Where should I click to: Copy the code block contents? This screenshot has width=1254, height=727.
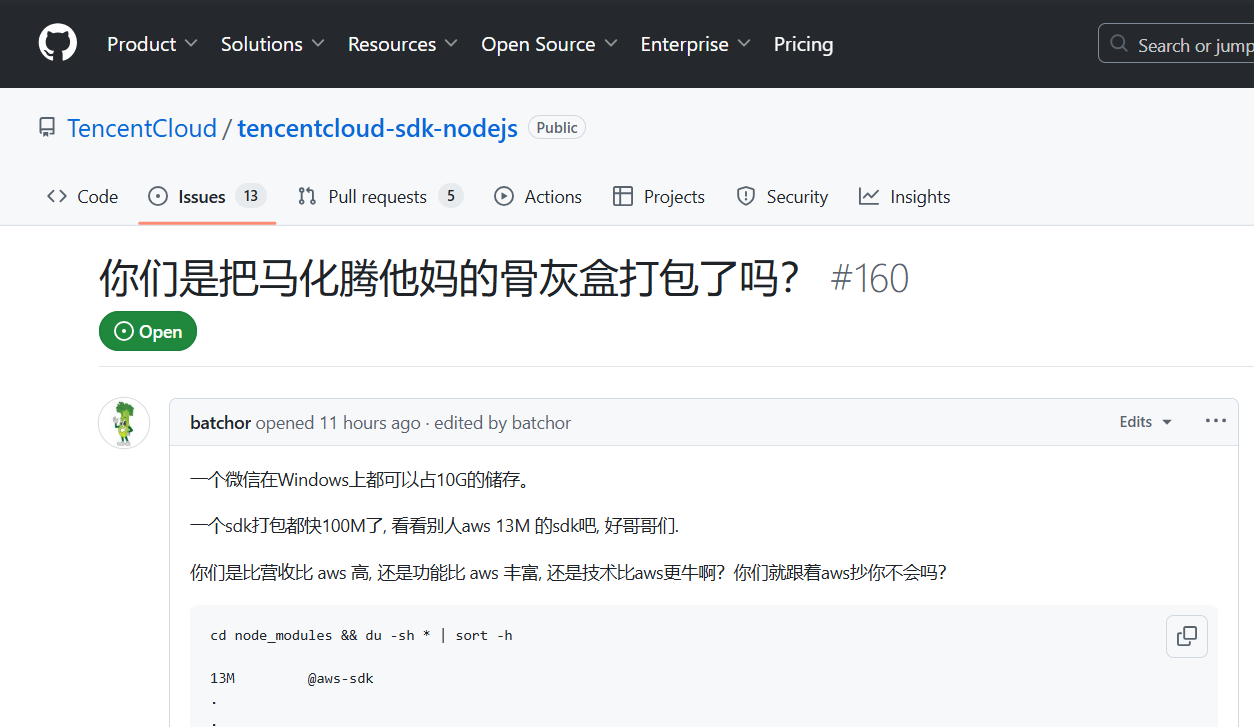(x=1187, y=636)
